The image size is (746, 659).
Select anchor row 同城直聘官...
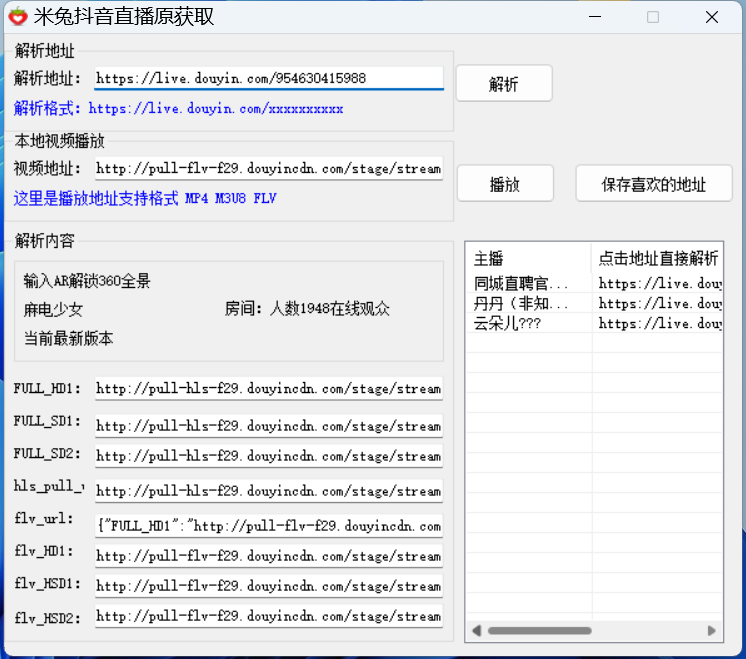coord(520,284)
